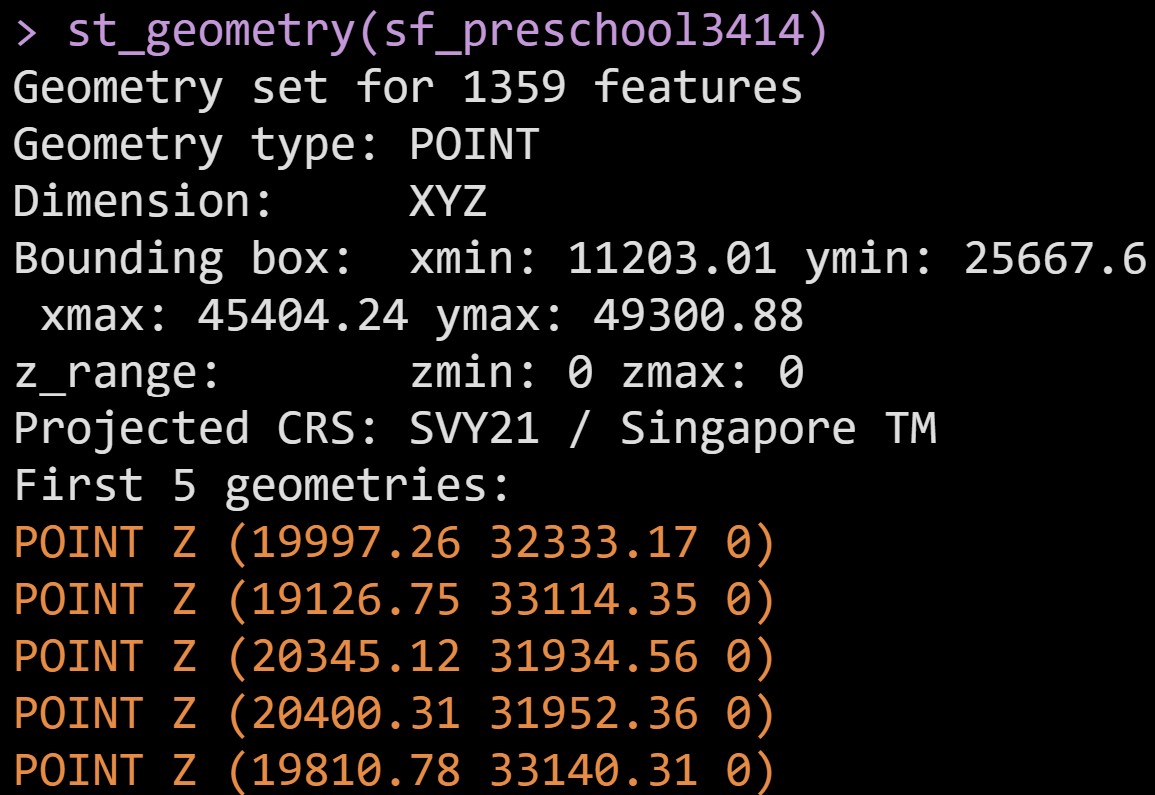Click the zmax value in the z_range line

pyautogui.click(x=790, y=373)
